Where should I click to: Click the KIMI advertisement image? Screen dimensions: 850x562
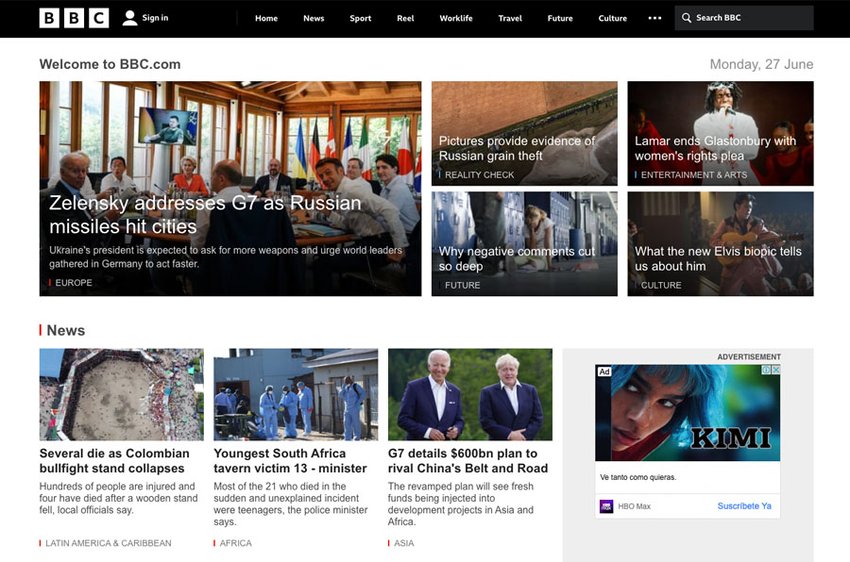coord(687,413)
